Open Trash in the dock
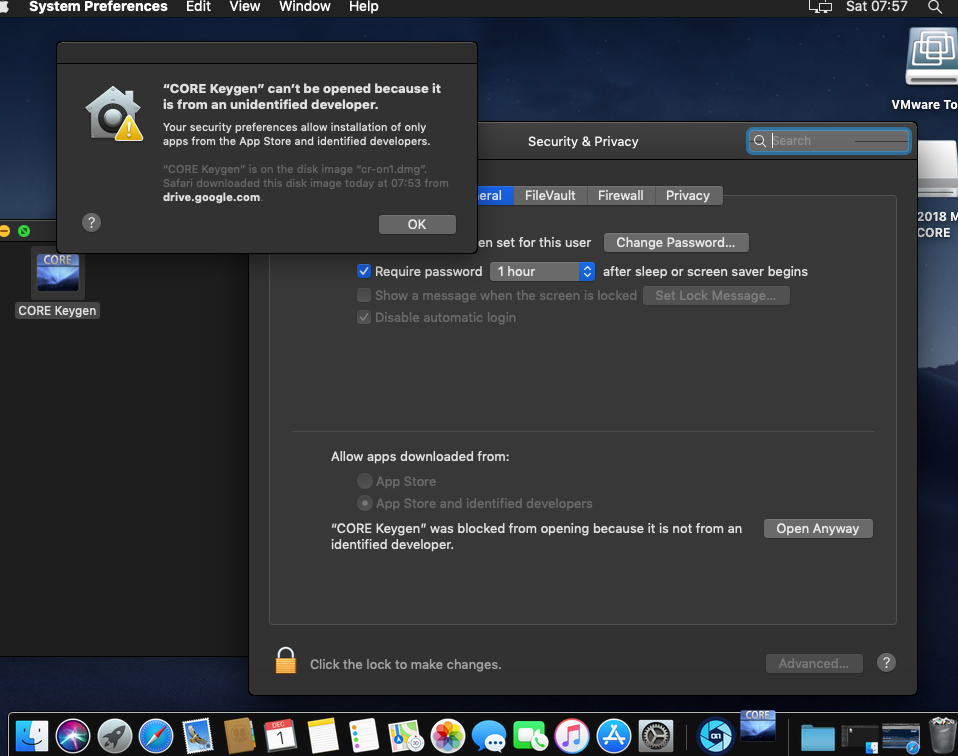The width and height of the screenshot is (958, 756). click(x=943, y=735)
